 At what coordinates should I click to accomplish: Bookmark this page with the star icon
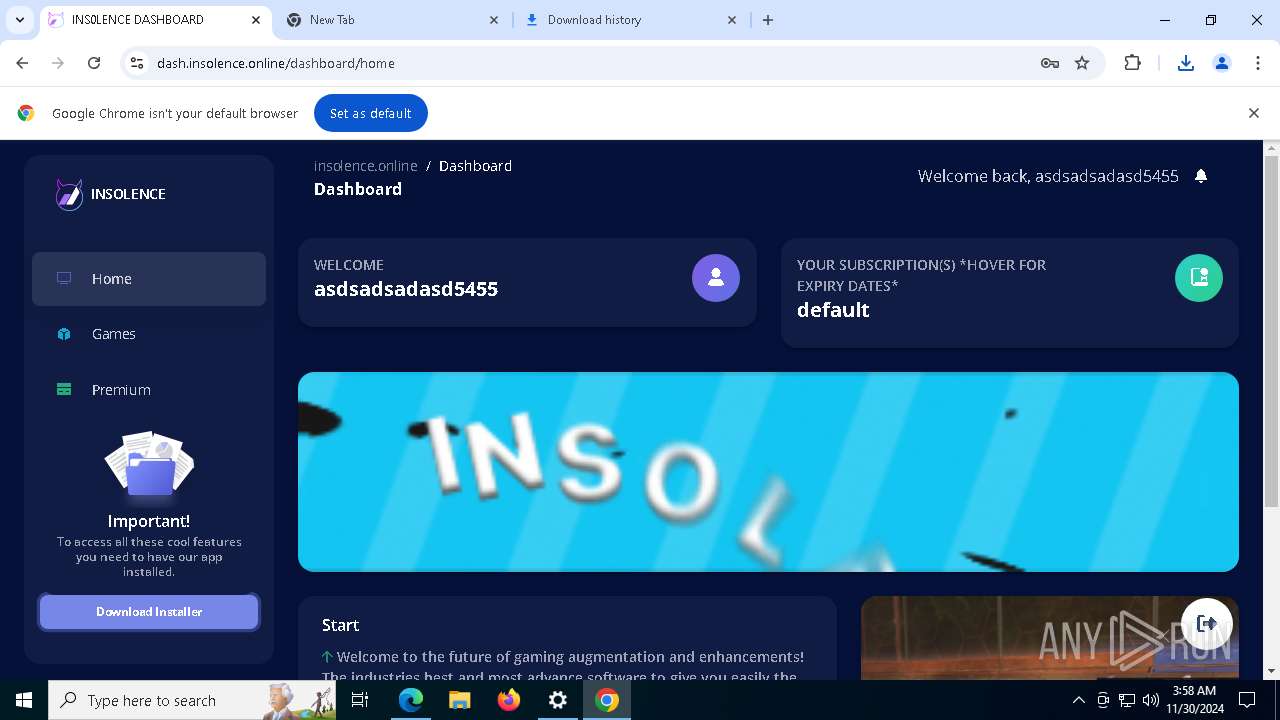(x=1082, y=63)
